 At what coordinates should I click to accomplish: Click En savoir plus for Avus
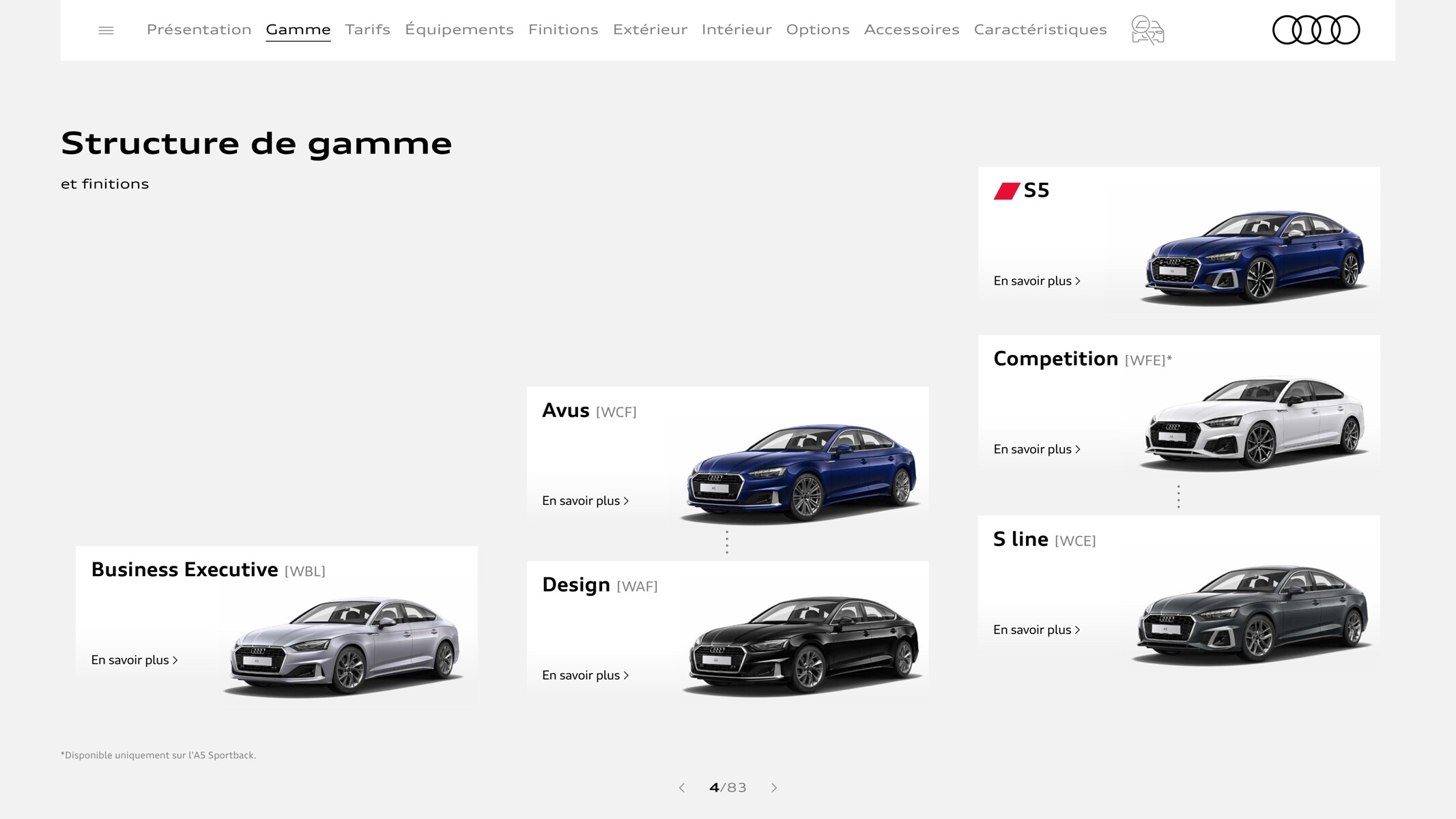586,501
